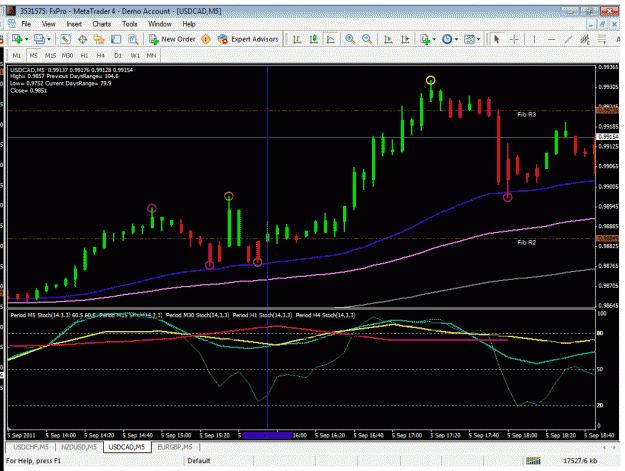Select the Trendline drawing tool
This screenshot has height=471, width=625.
(x=568, y=39)
